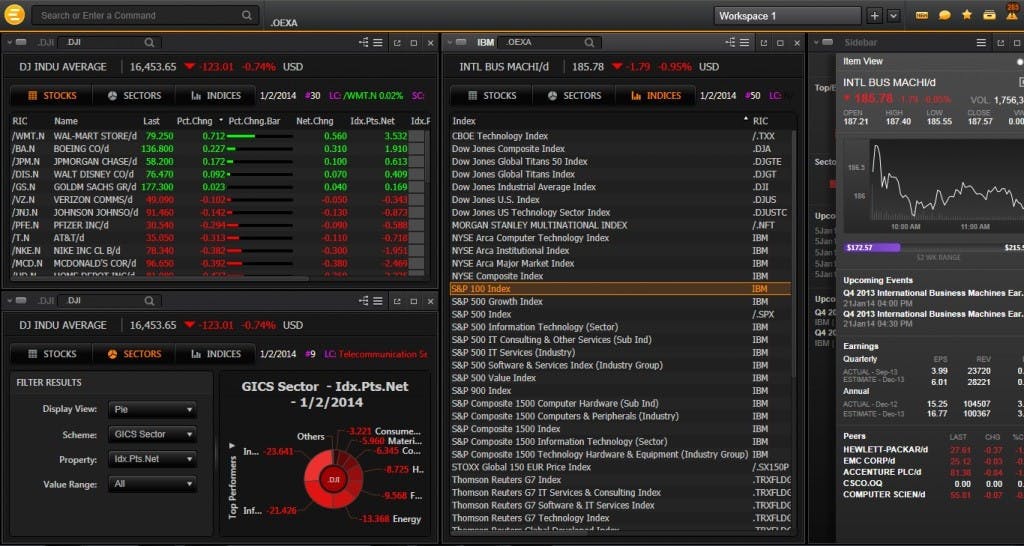
Task: Sort stocks by Pct.Chng column header
Action: point(194,121)
